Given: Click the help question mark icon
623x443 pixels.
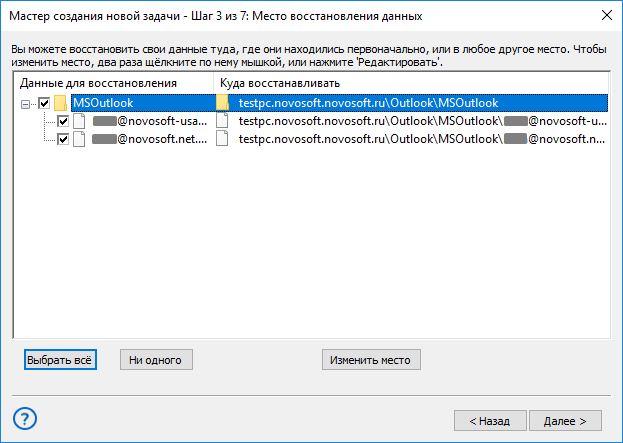Looking at the screenshot, I should pyautogui.click(x=25, y=419).
